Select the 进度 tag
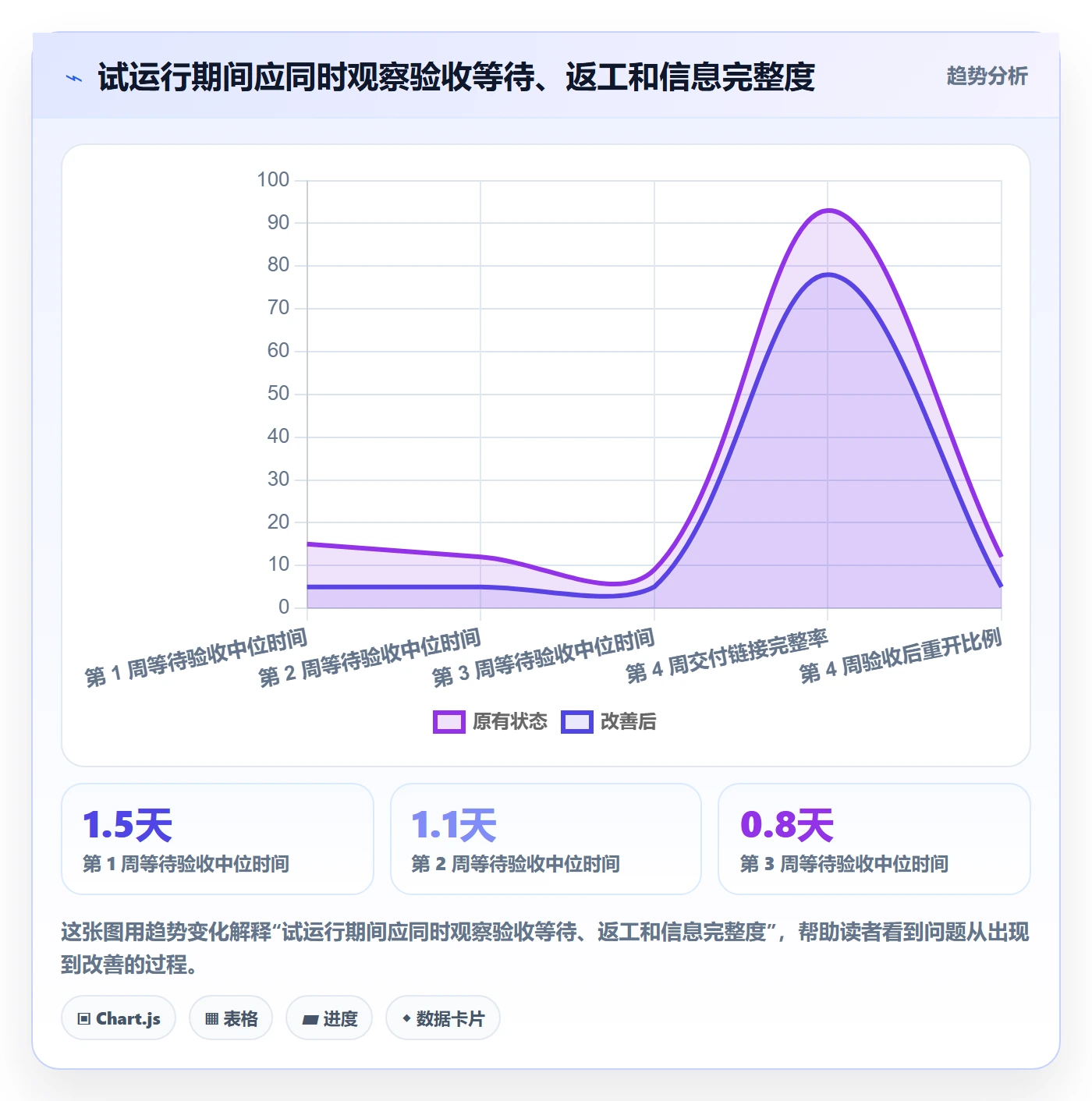 329,1018
